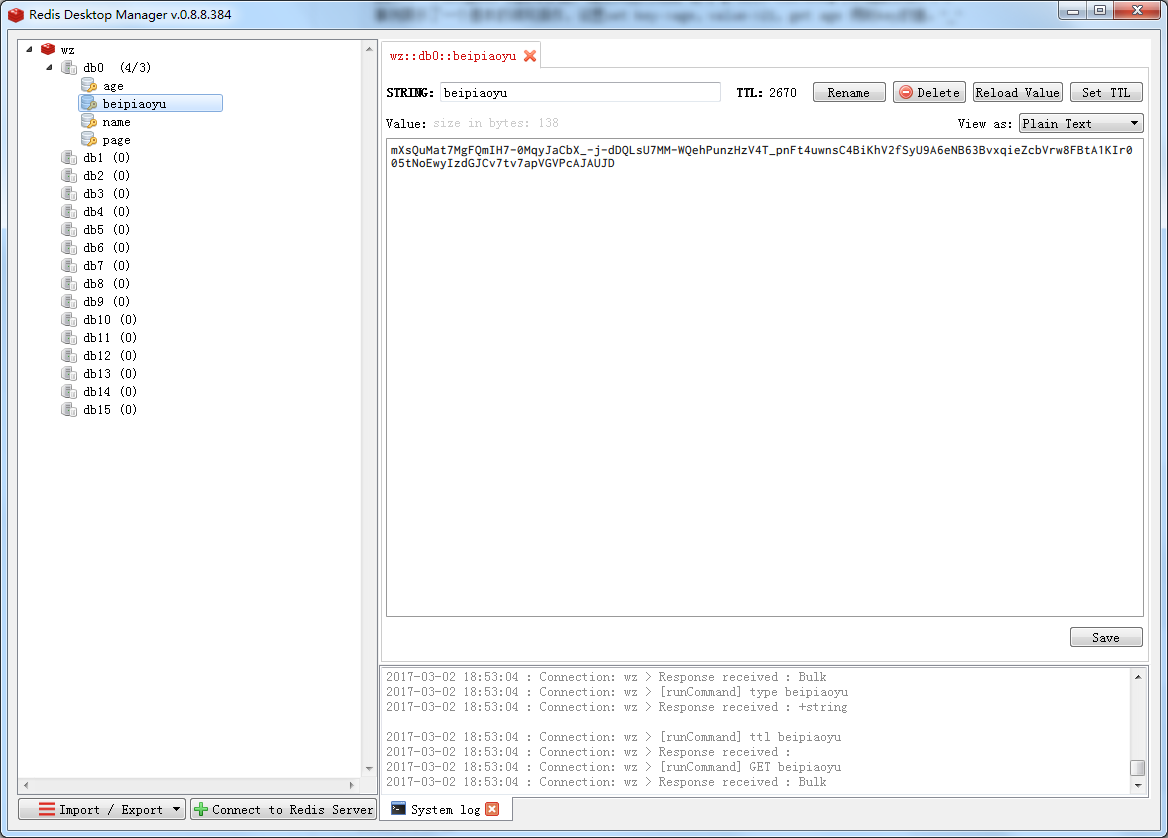
Task: Click Reload Value button
Action: [1018, 92]
